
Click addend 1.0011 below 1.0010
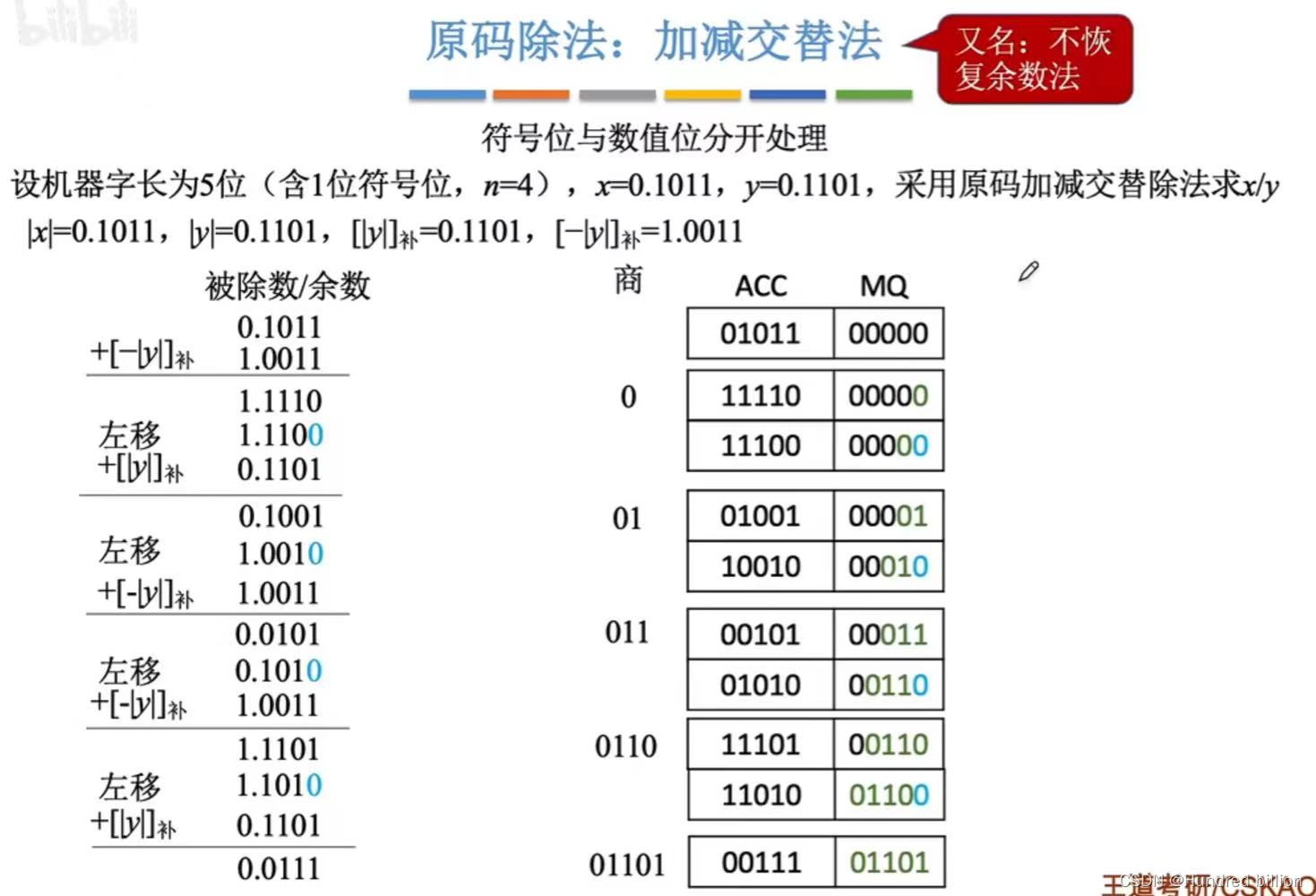279,592
